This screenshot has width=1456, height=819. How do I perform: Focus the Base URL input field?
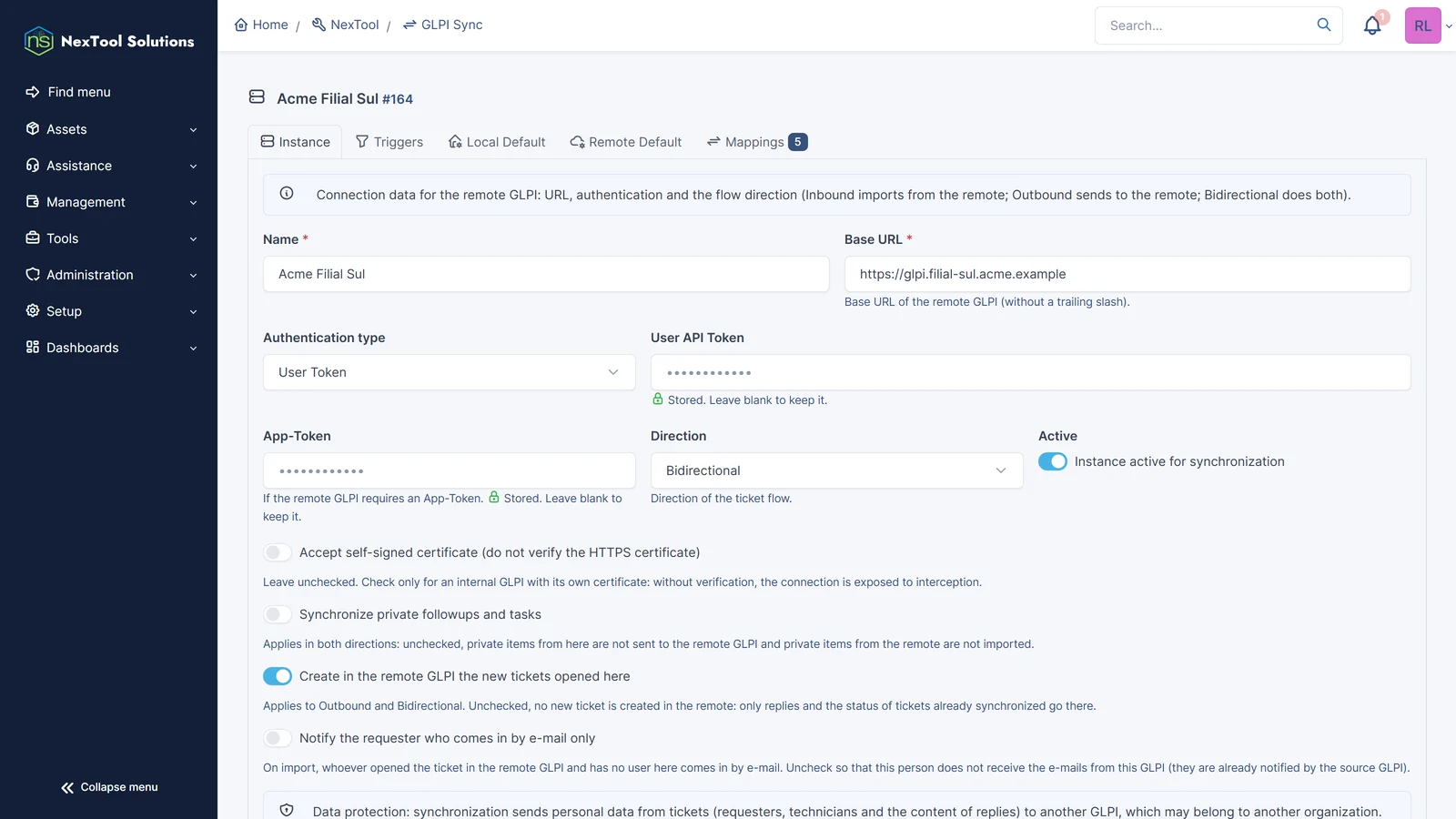pyautogui.click(x=1127, y=274)
